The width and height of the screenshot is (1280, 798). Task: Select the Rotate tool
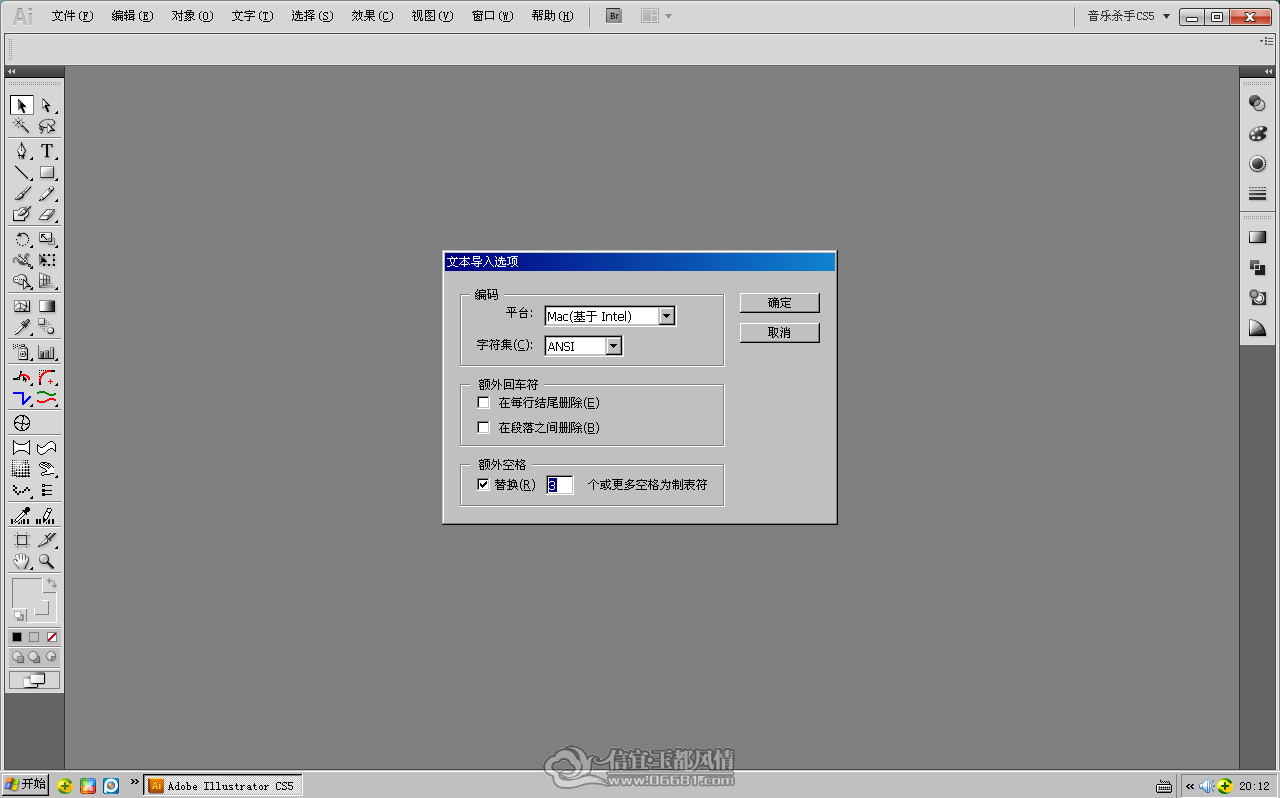(x=21, y=239)
